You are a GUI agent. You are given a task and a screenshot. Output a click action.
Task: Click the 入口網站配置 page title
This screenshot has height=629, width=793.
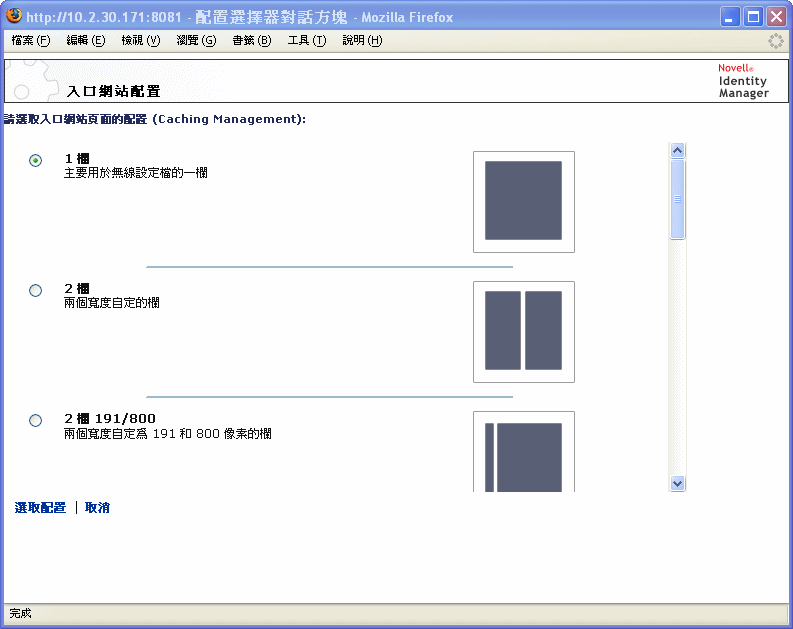coord(114,92)
